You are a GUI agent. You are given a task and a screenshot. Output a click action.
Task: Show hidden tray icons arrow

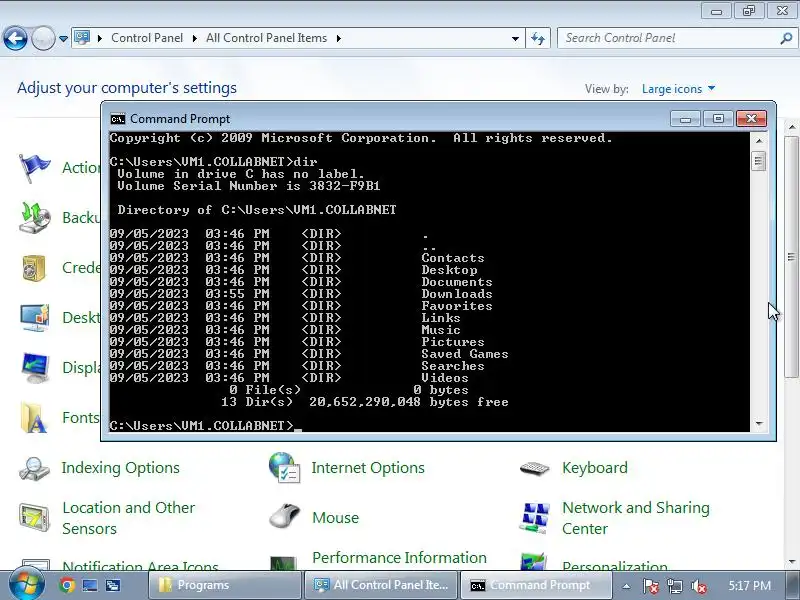pyautogui.click(x=626, y=586)
